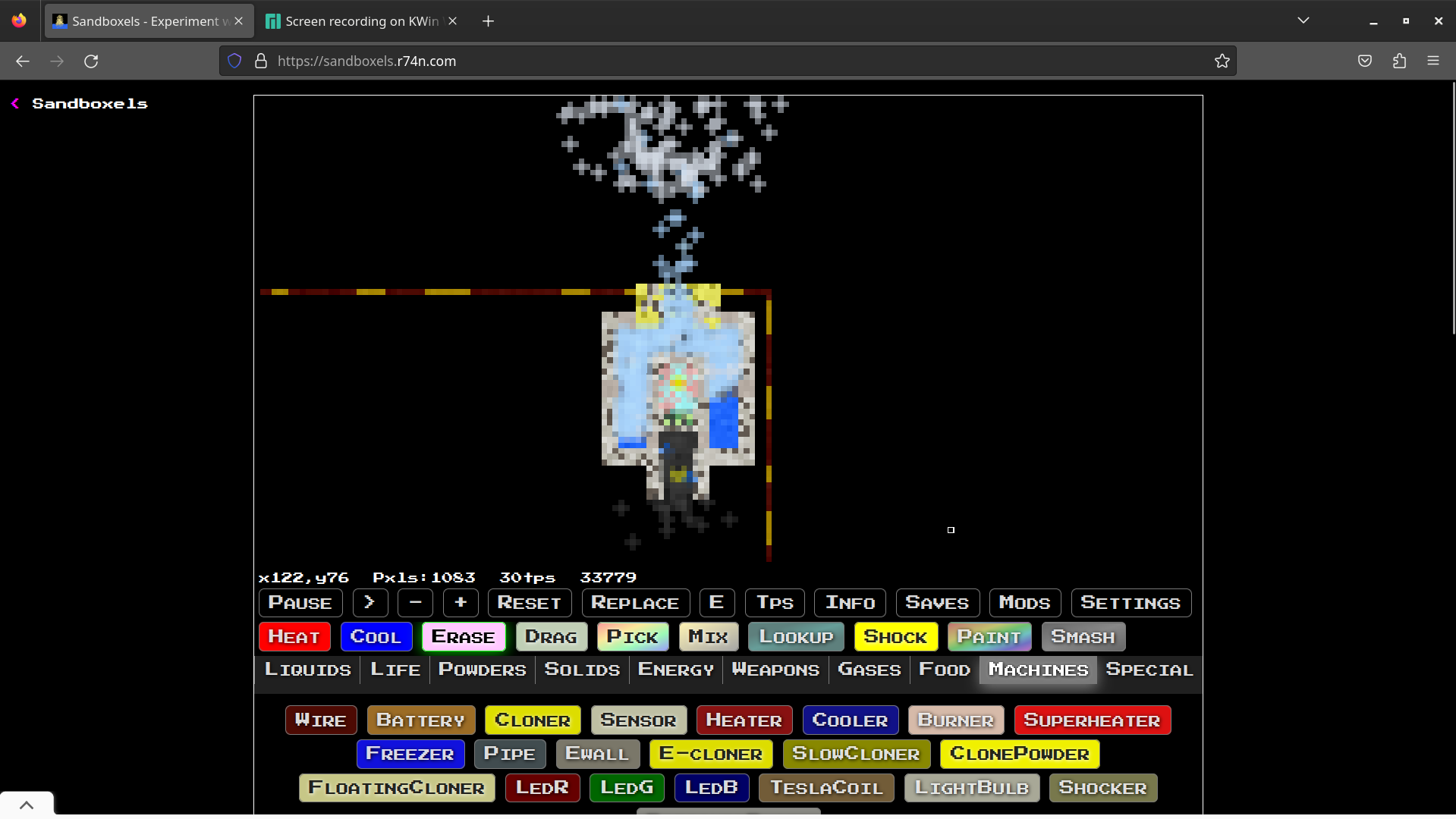Viewport: 1456px width, 819px height.
Task: Select the Lookup tool
Action: (x=797, y=637)
